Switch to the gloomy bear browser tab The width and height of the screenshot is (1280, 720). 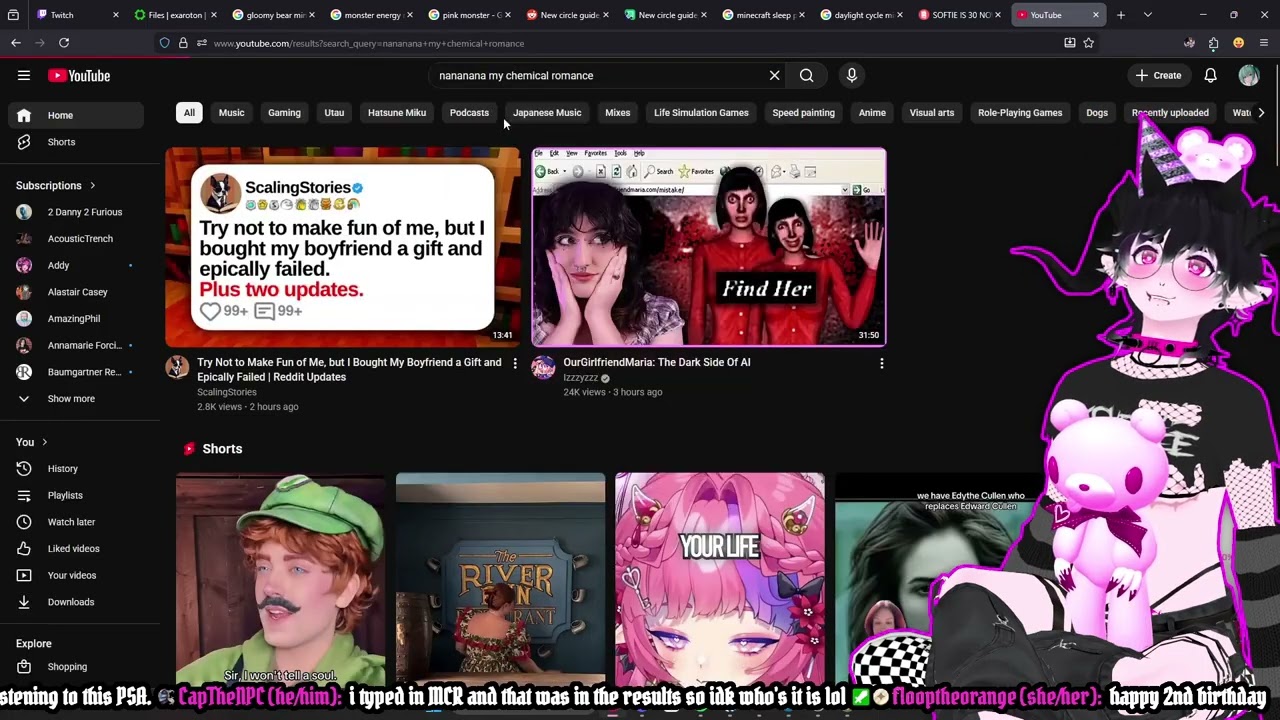(272, 15)
